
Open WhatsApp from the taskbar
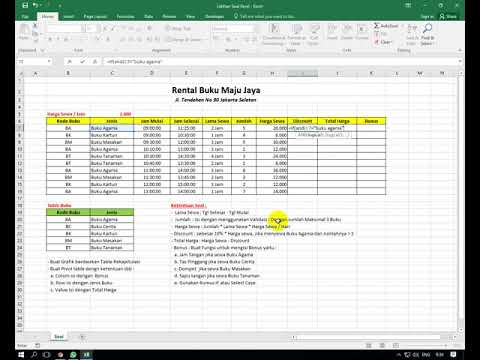click(73, 355)
